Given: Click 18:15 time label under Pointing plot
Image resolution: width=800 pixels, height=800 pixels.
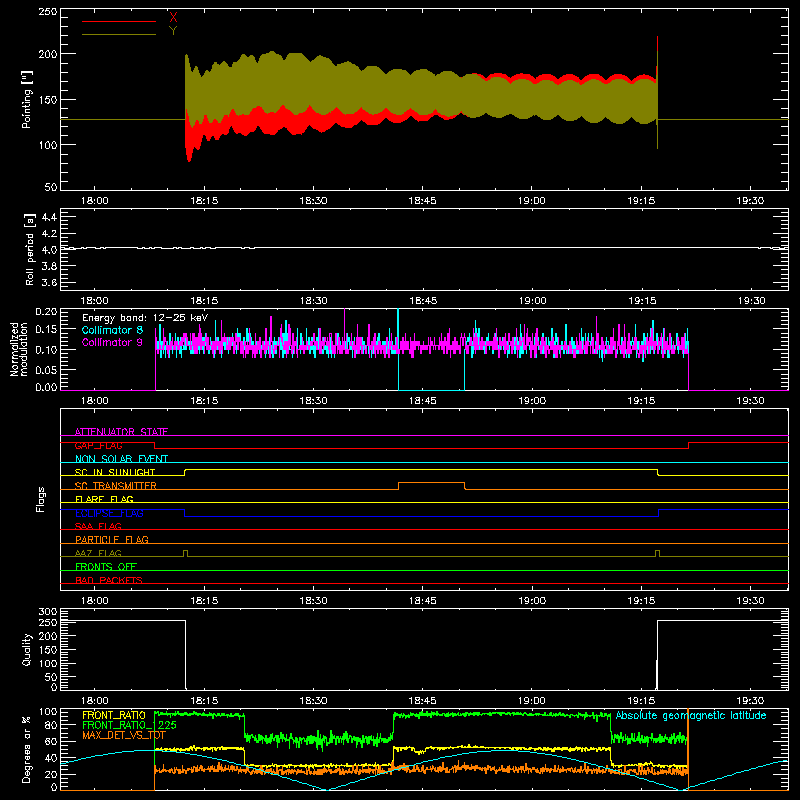Looking at the screenshot, I should pyautogui.click(x=204, y=201).
